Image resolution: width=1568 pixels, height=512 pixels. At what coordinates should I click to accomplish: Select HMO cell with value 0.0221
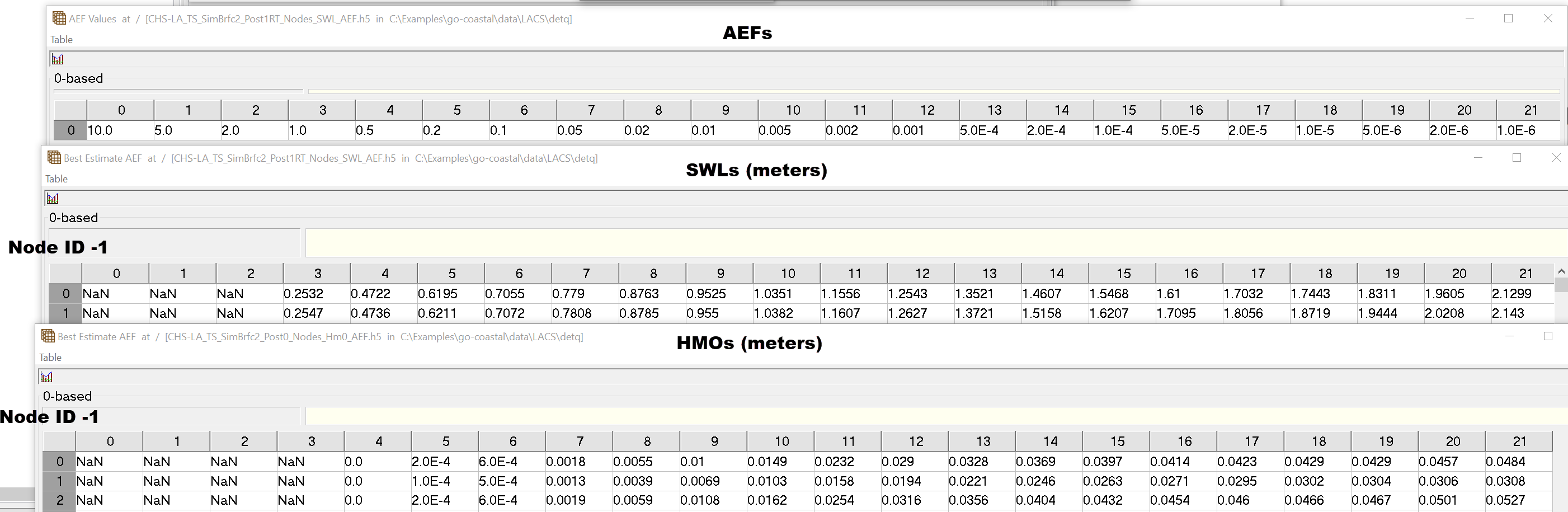(x=982, y=481)
